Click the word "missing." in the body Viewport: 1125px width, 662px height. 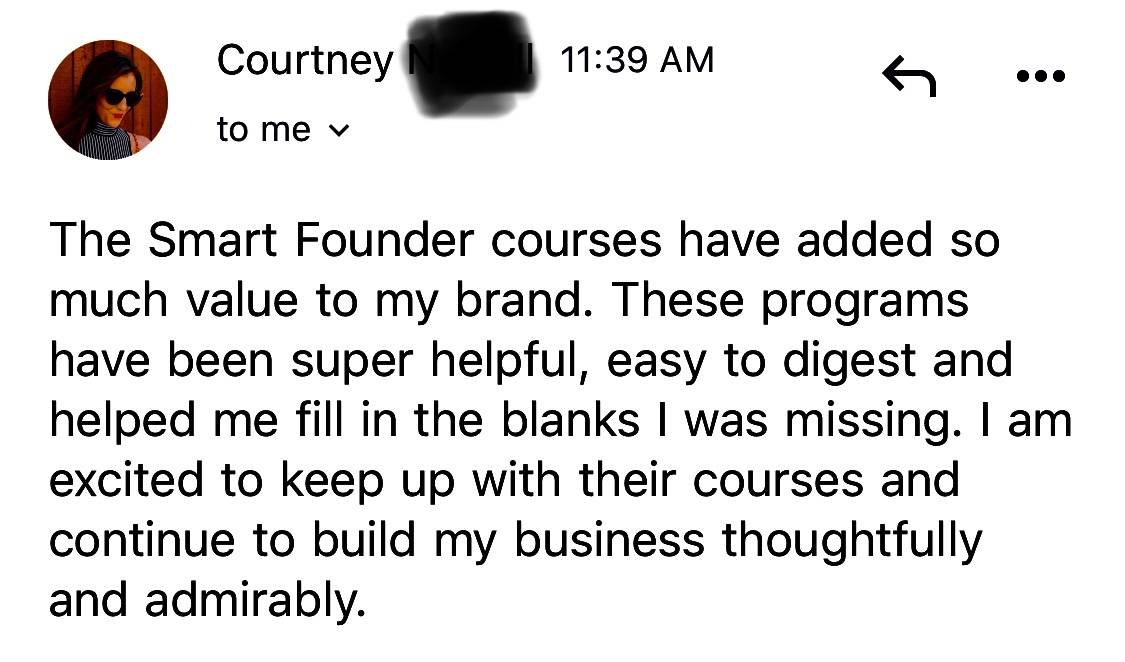(x=873, y=422)
